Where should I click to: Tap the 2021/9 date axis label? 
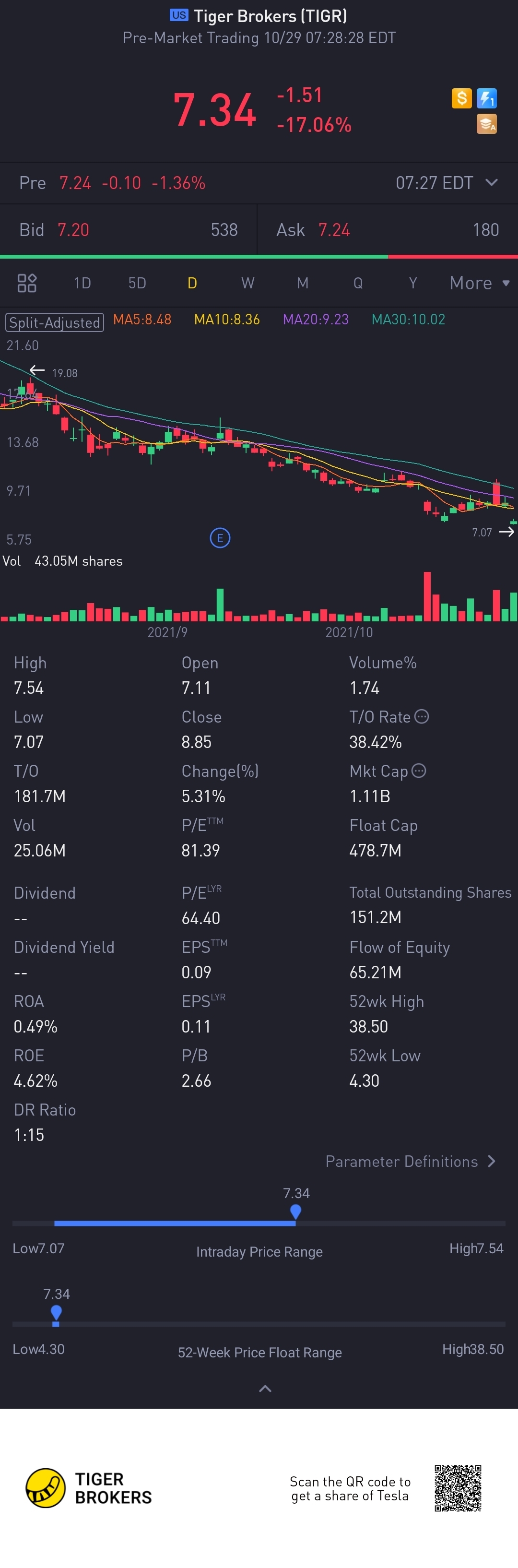(x=167, y=632)
